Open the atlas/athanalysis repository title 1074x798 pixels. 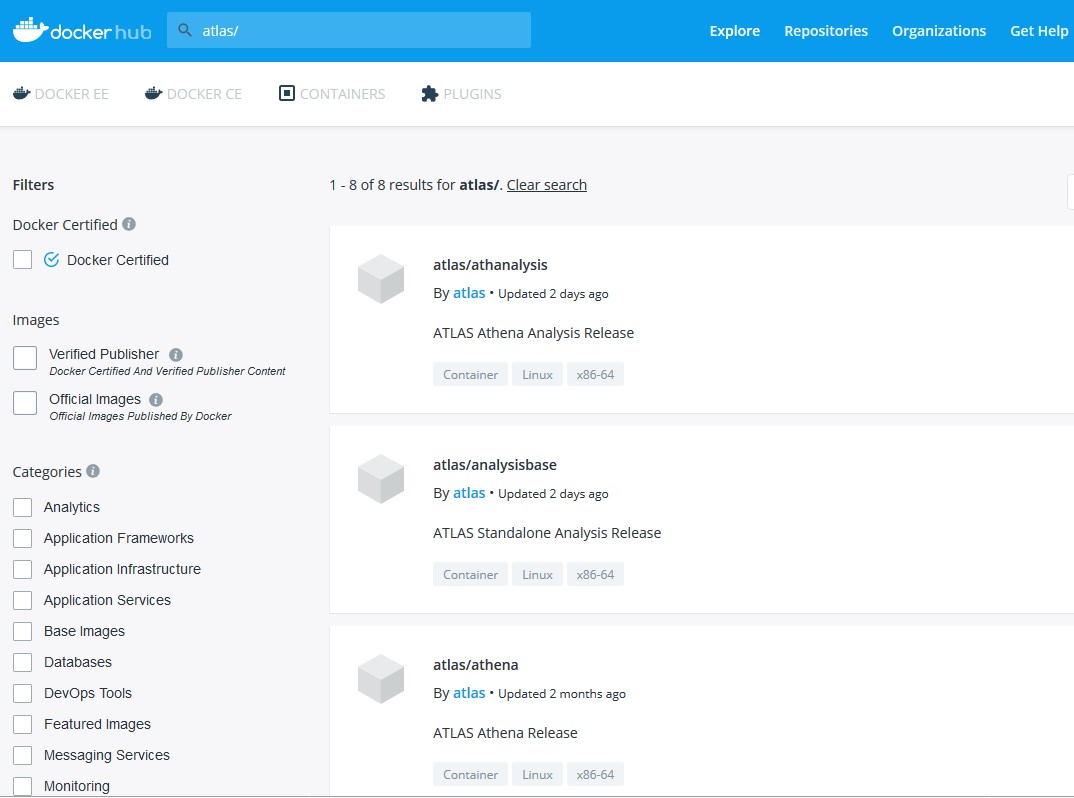[x=490, y=265]
